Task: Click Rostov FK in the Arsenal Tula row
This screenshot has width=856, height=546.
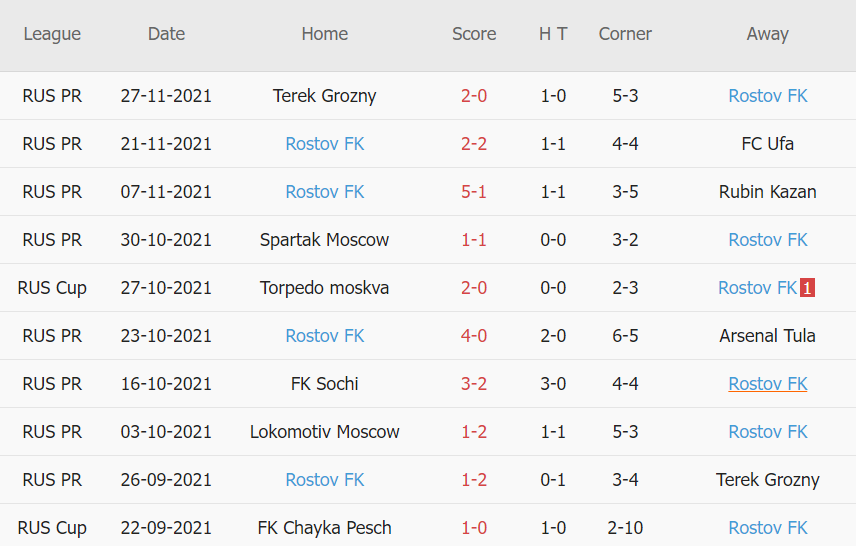Action: click(x=324, y=336)
